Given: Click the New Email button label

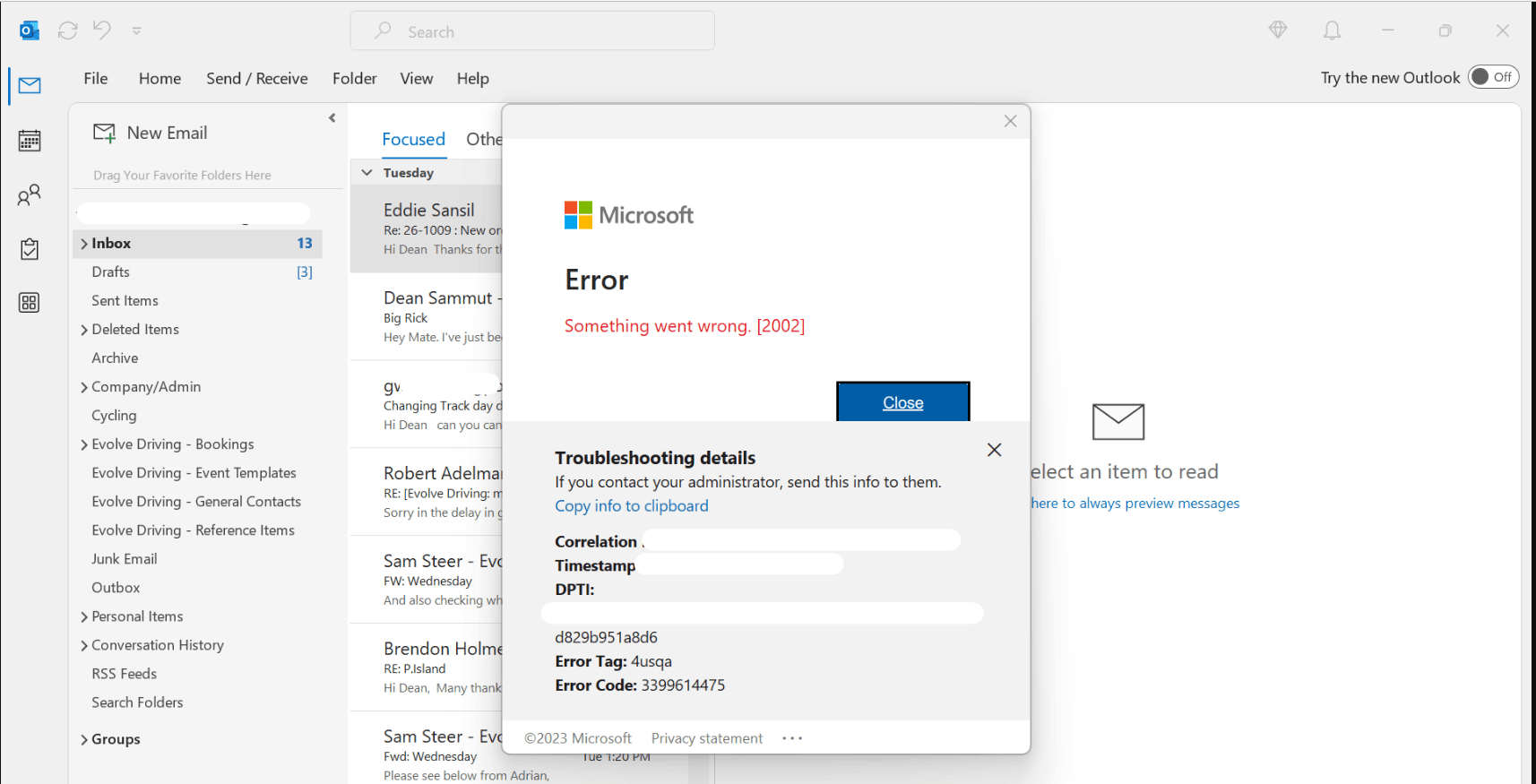Looking at the screenshot, I should [167, 133].
